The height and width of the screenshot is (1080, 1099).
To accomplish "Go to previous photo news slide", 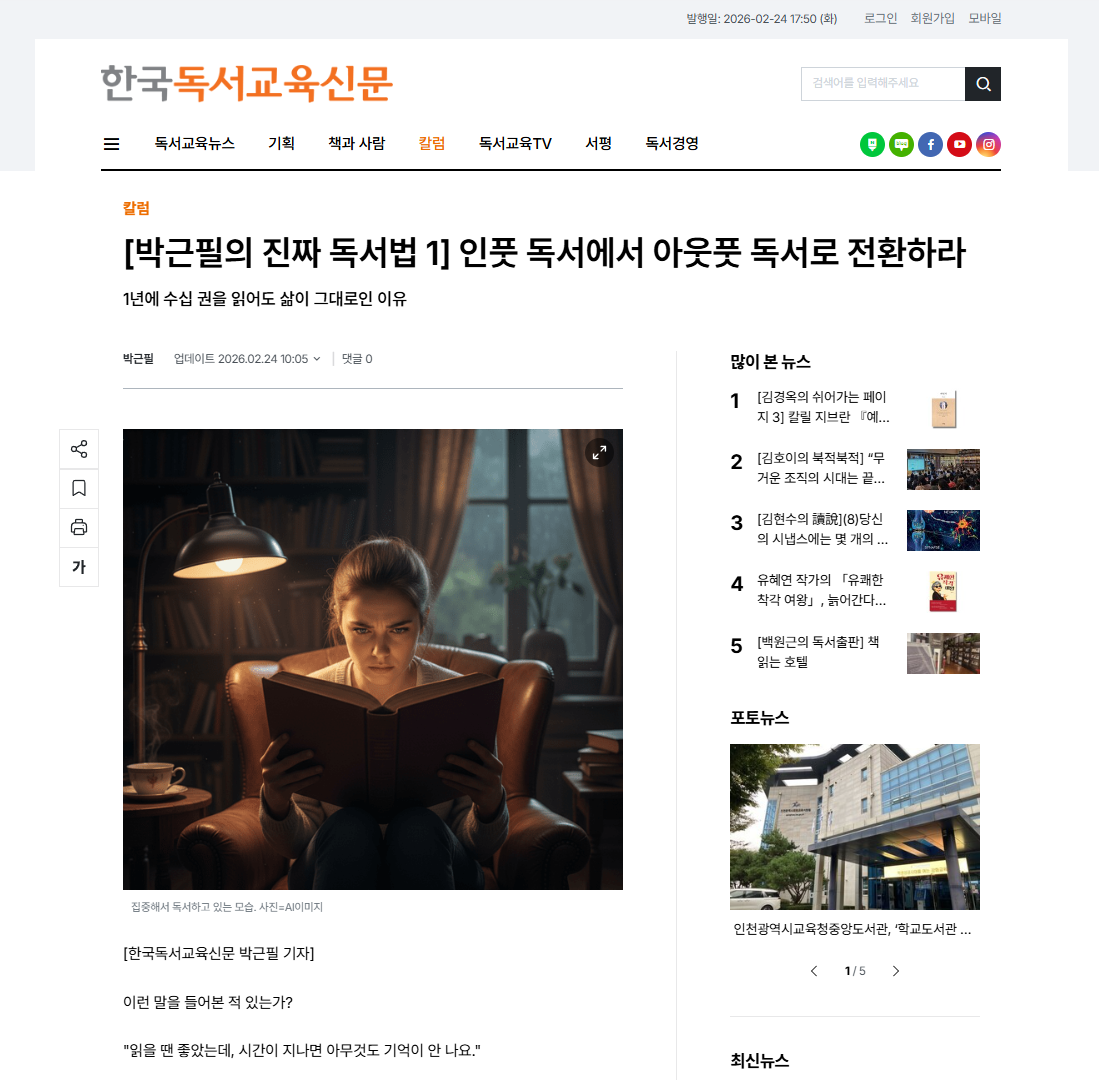I will 814,971.
